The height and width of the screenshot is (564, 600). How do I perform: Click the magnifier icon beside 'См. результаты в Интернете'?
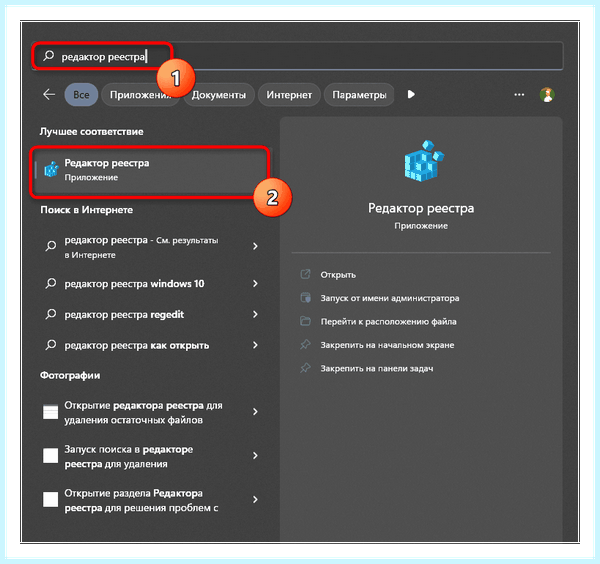pyautogui.click(x=51, y=246)
